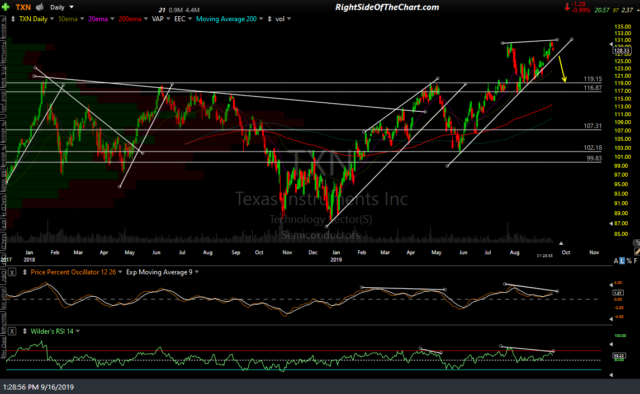Click the 20.57 green header value

(x=602, y=10)
